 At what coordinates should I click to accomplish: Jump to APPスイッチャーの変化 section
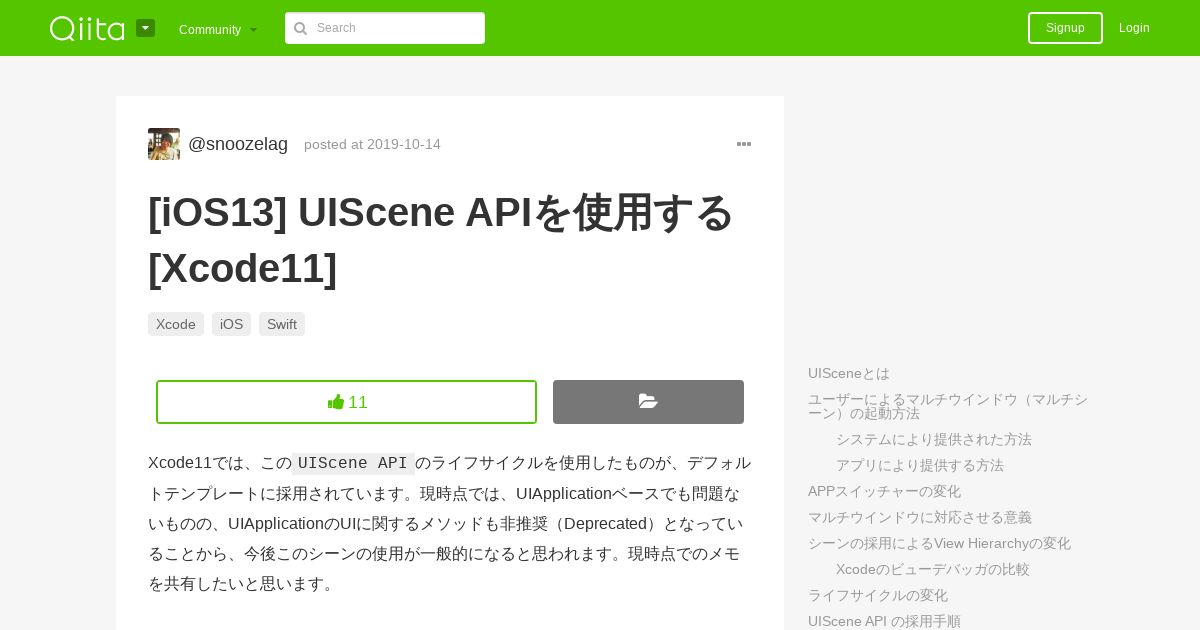[884, 491]
